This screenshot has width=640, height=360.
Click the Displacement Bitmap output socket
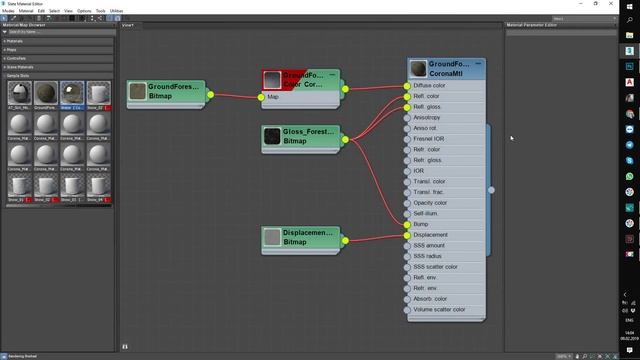coord(345,240)
